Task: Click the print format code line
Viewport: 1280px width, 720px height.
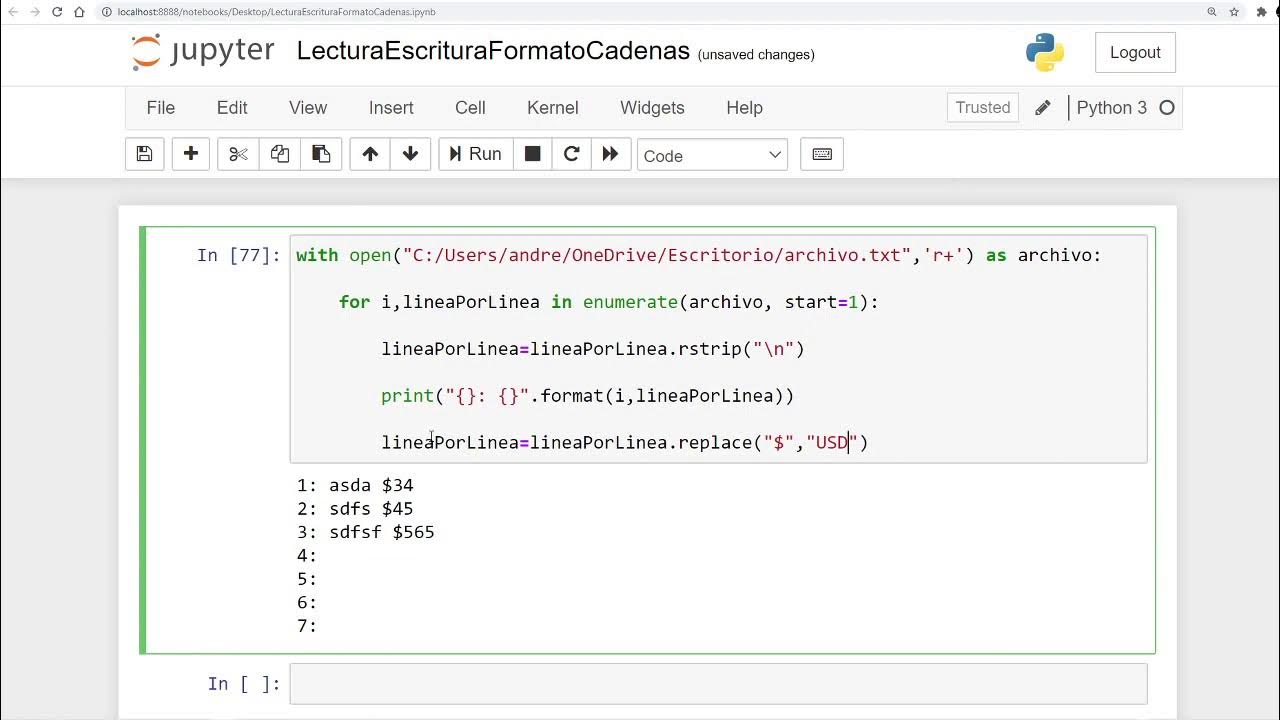Action: pyautogui.click(x=587, y=396)
